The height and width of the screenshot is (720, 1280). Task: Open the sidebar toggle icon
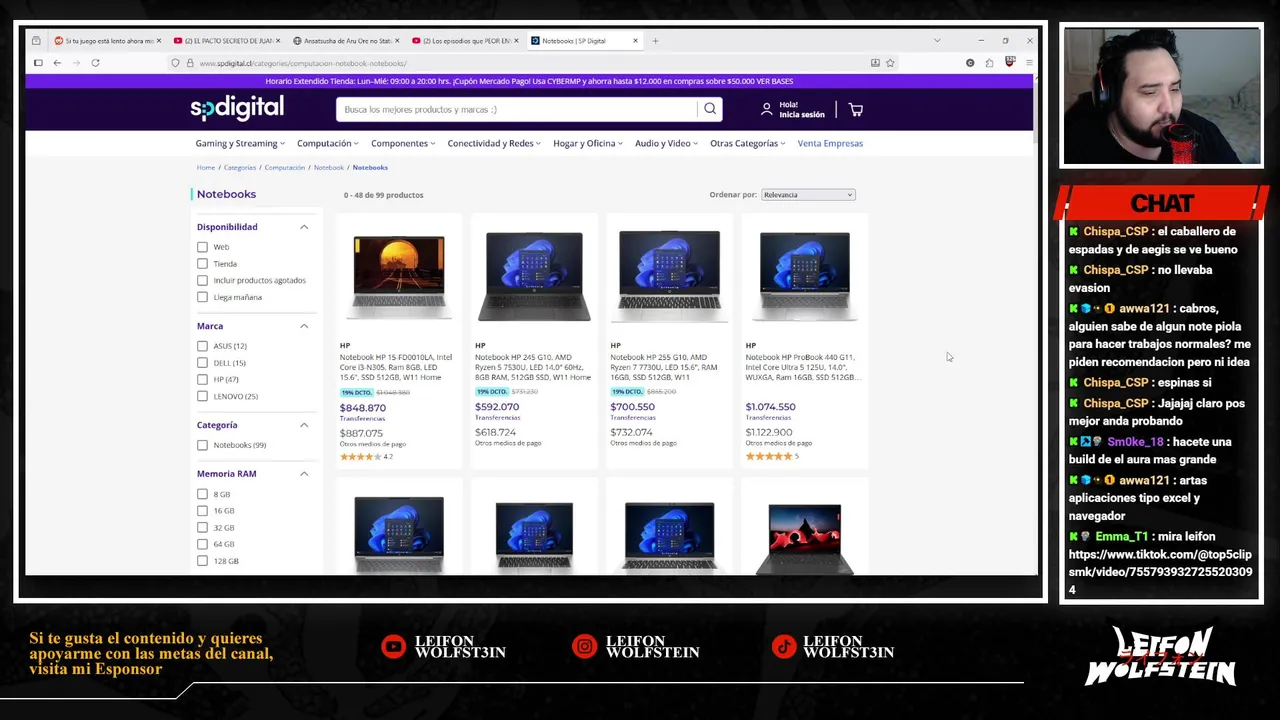pyautogui.click(x=38, y=63)
